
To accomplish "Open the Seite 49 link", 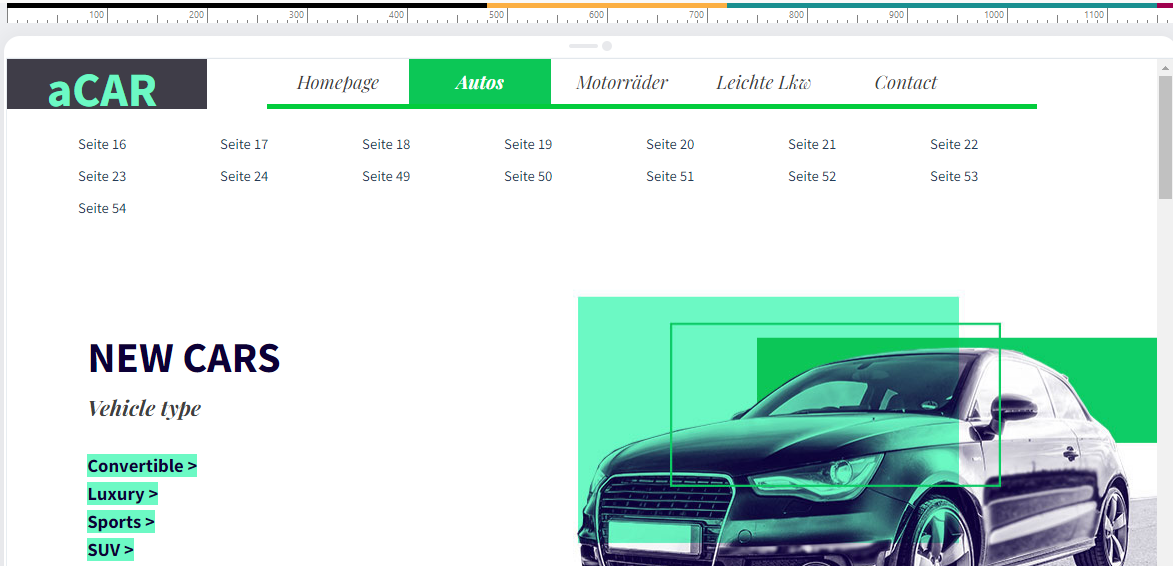I will coord(386,177).
